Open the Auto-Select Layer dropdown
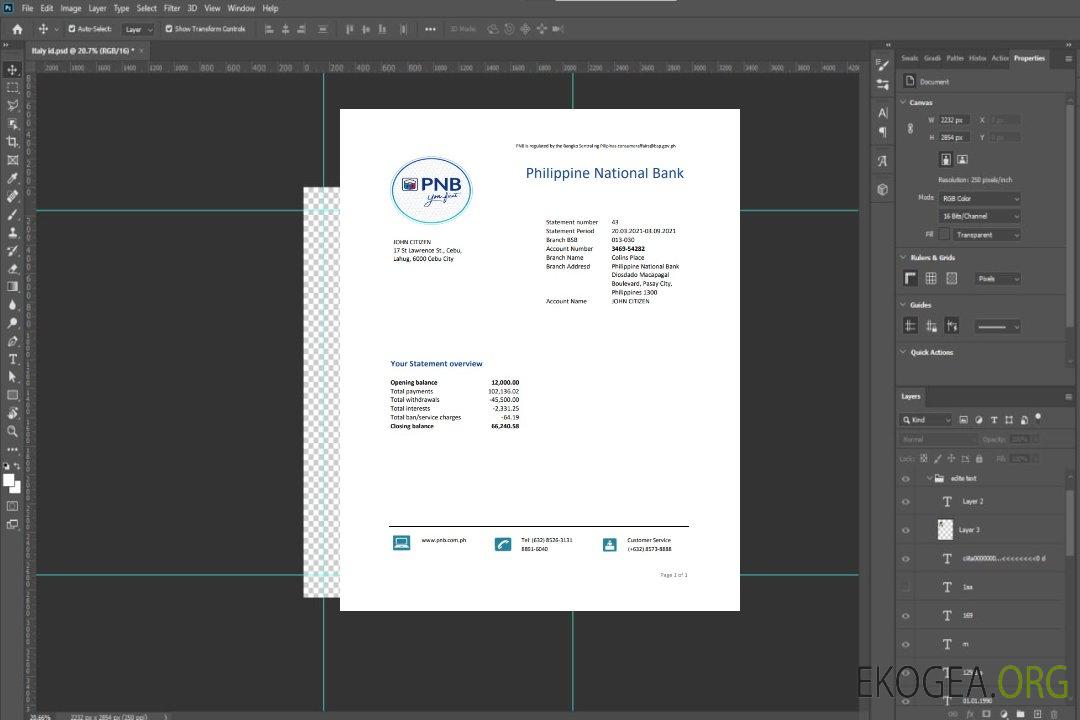The image size is (1080, 720). point(138,29)
